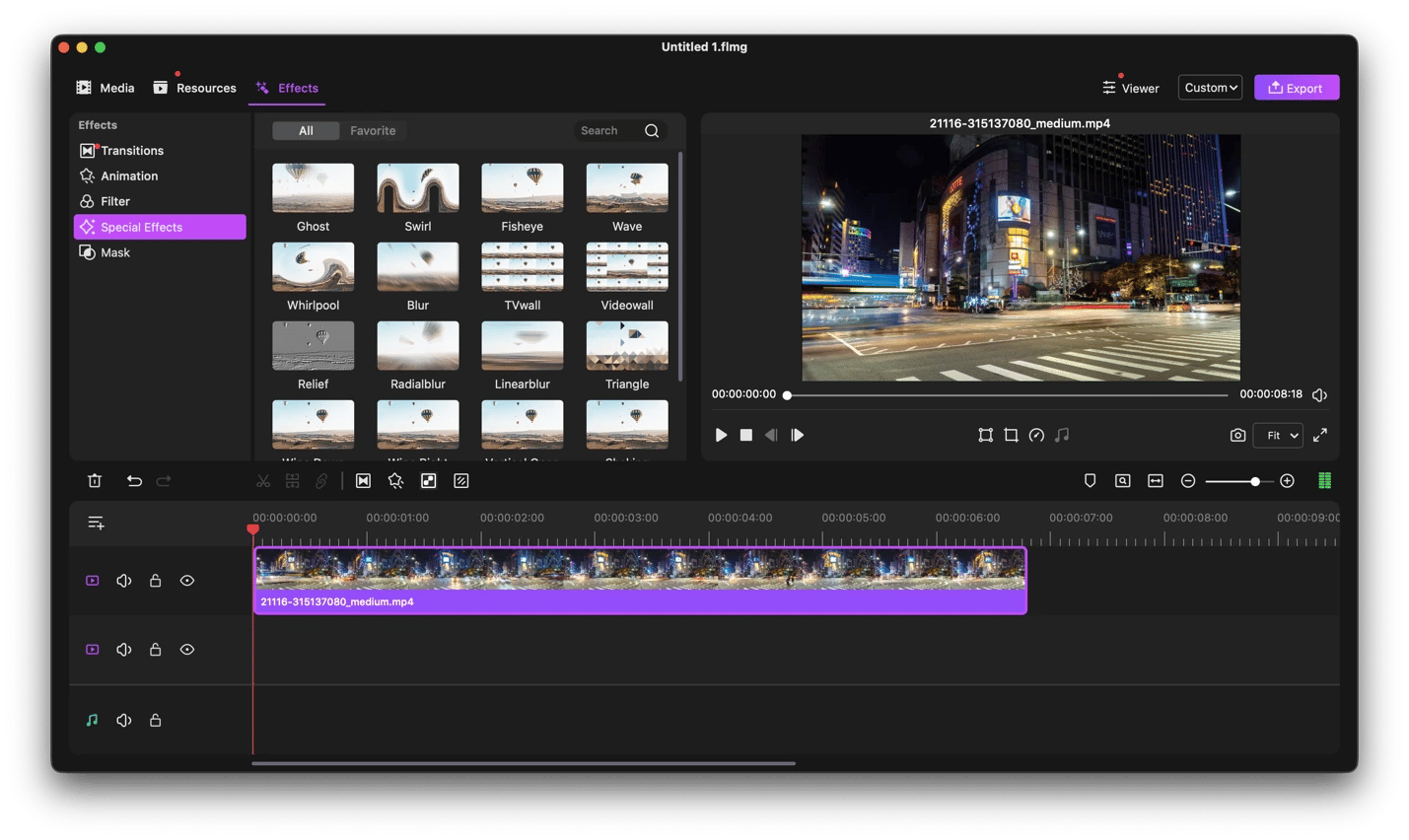
Task: Click the Export button
Action: coord(1297,88)
